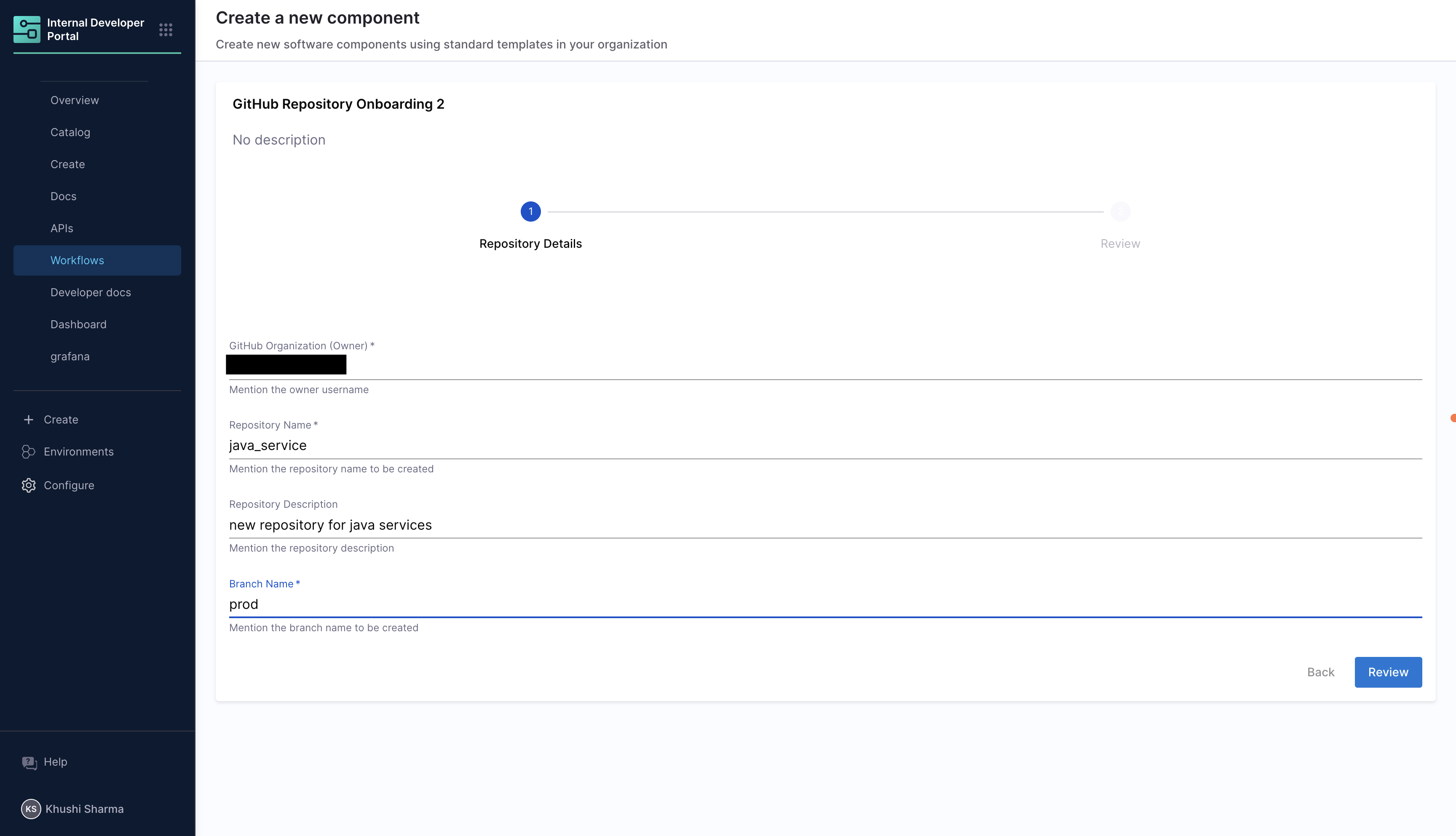The image size is (1456, 836).
Task: Click the Back button
Action: 1320,673
